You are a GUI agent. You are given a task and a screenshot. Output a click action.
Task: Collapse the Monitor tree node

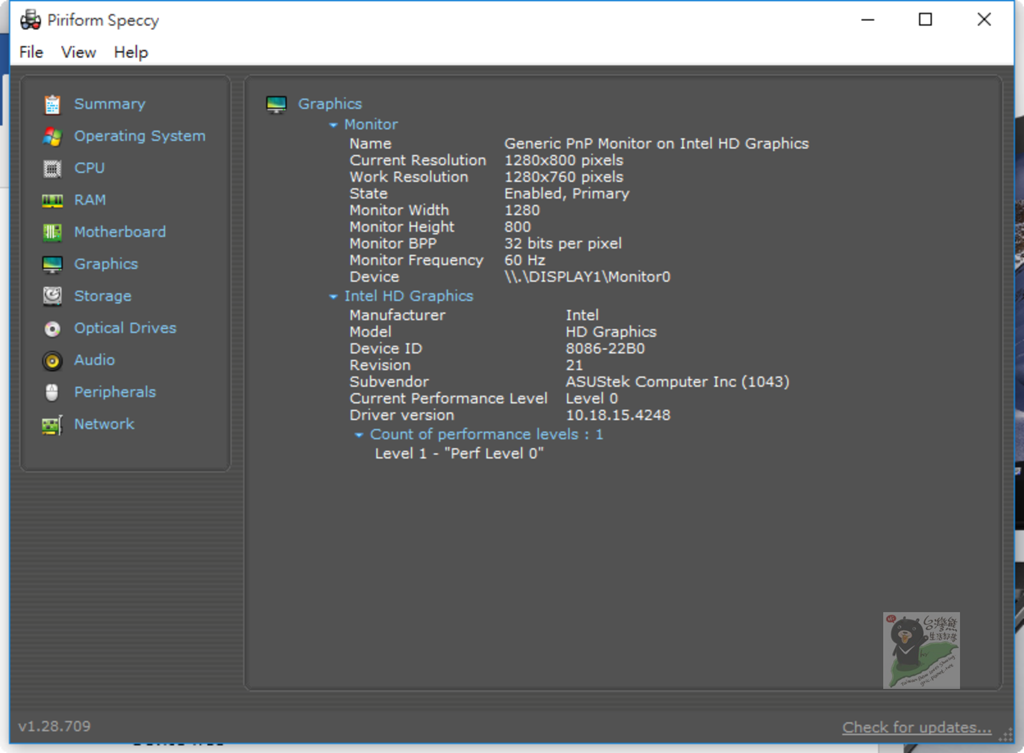tap(333, 125)
